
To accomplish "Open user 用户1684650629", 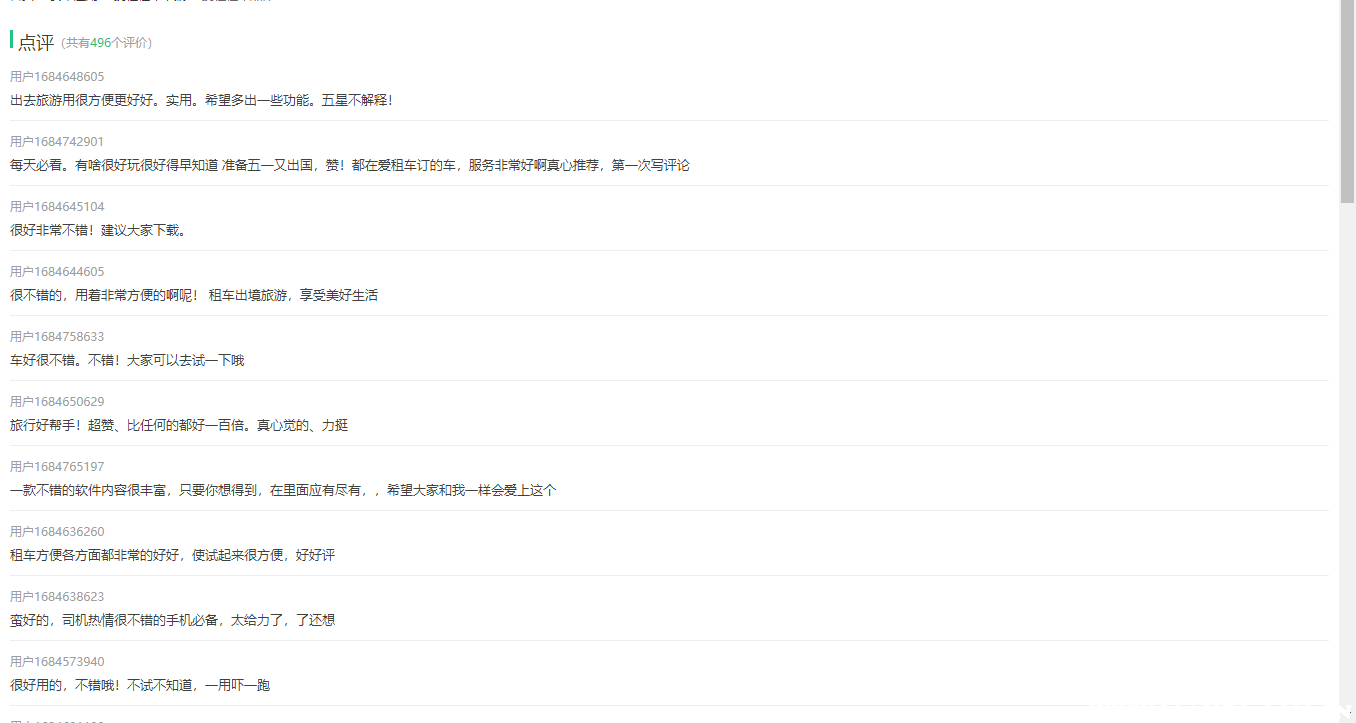I will [x=57, y=402].
